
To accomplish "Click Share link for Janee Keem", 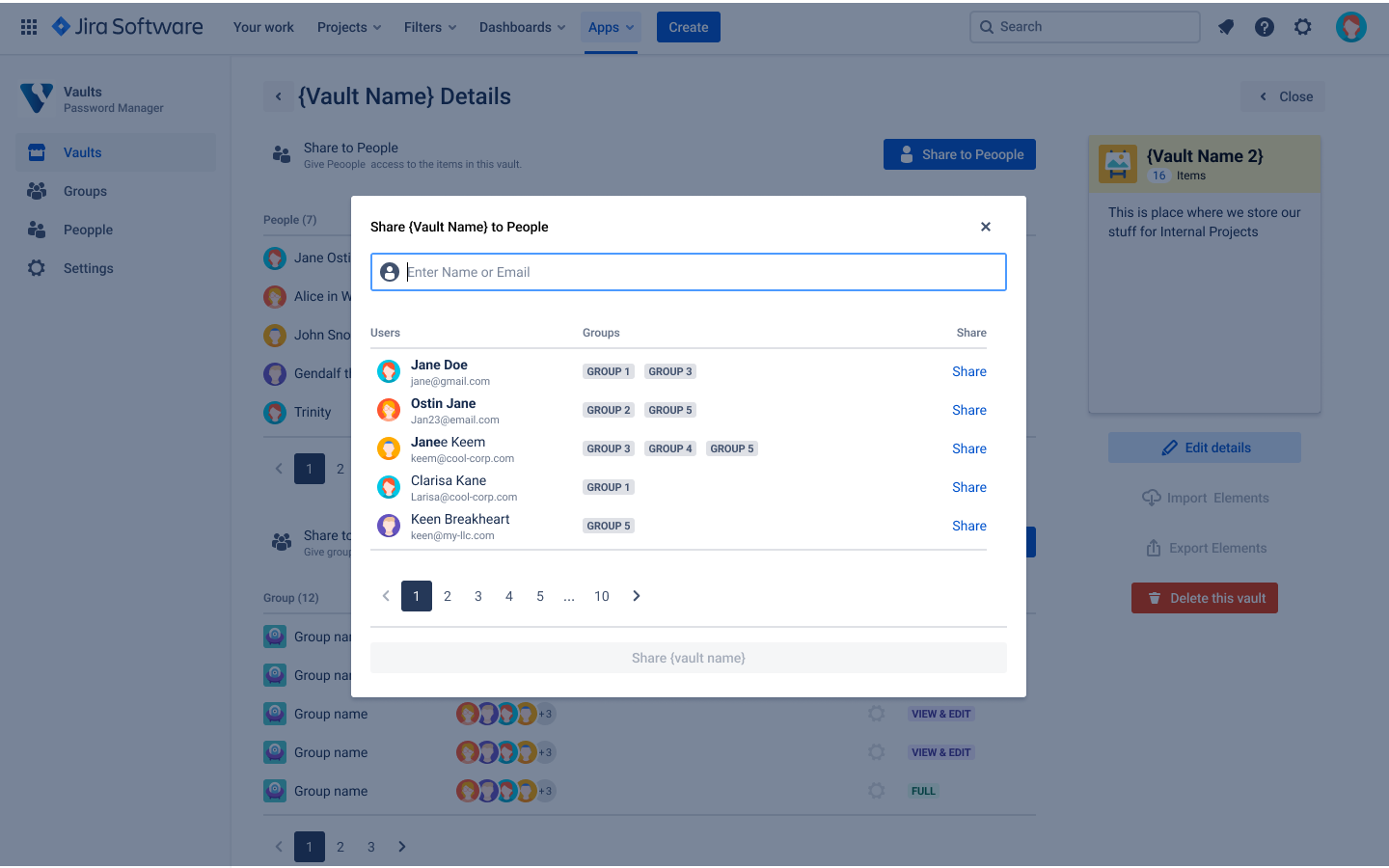I will click(969, 448).
